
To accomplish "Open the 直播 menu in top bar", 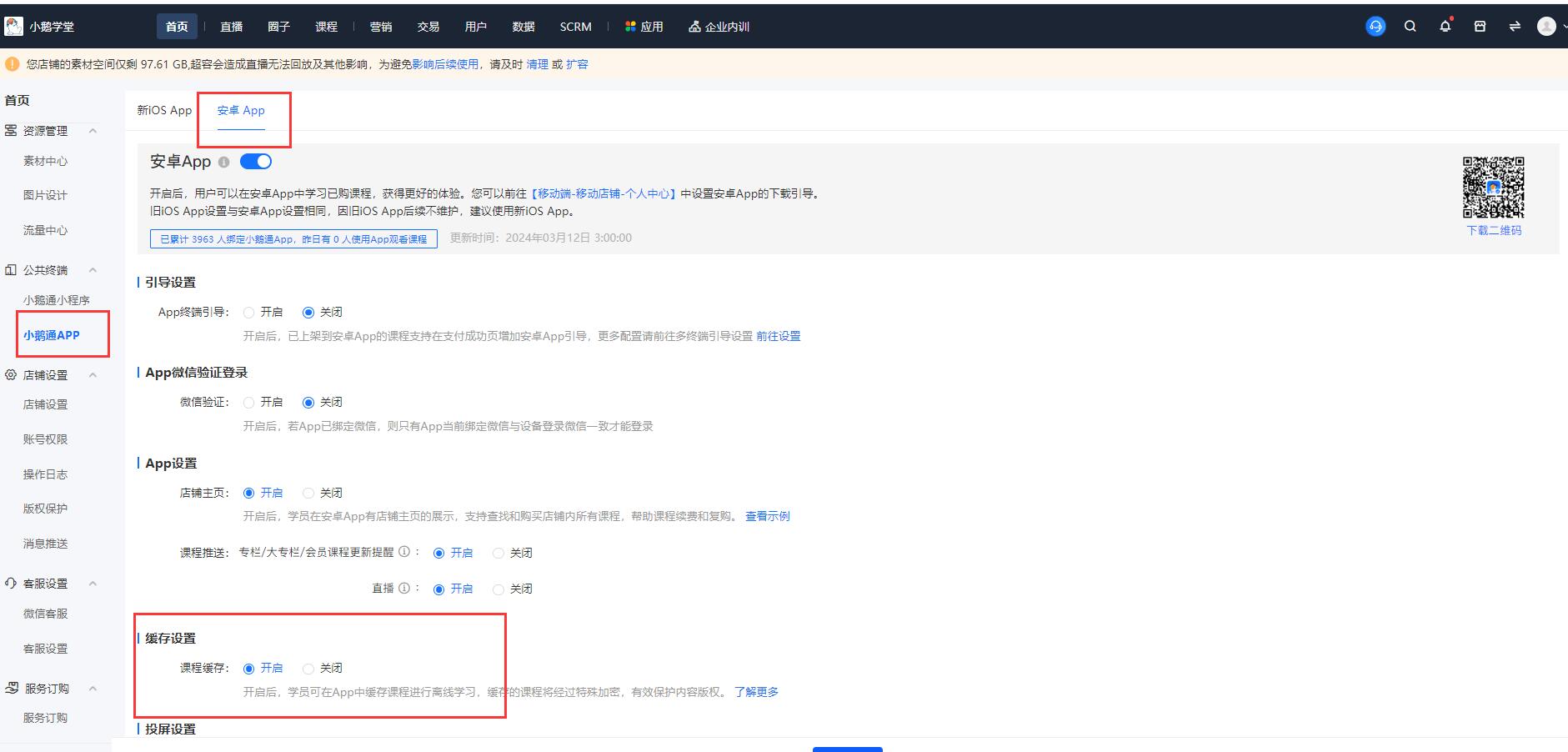I will (230, 26).
